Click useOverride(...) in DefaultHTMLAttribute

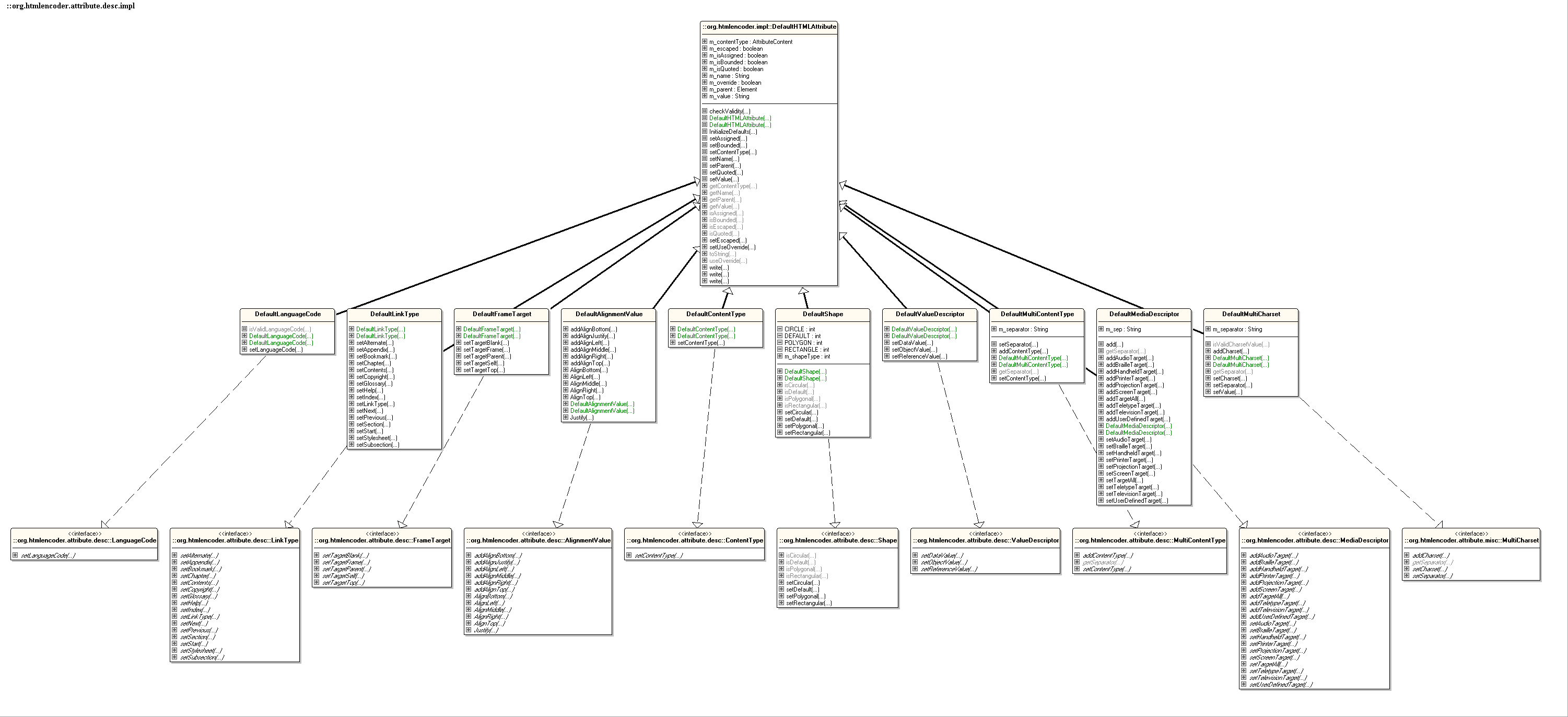click(728, 261)
